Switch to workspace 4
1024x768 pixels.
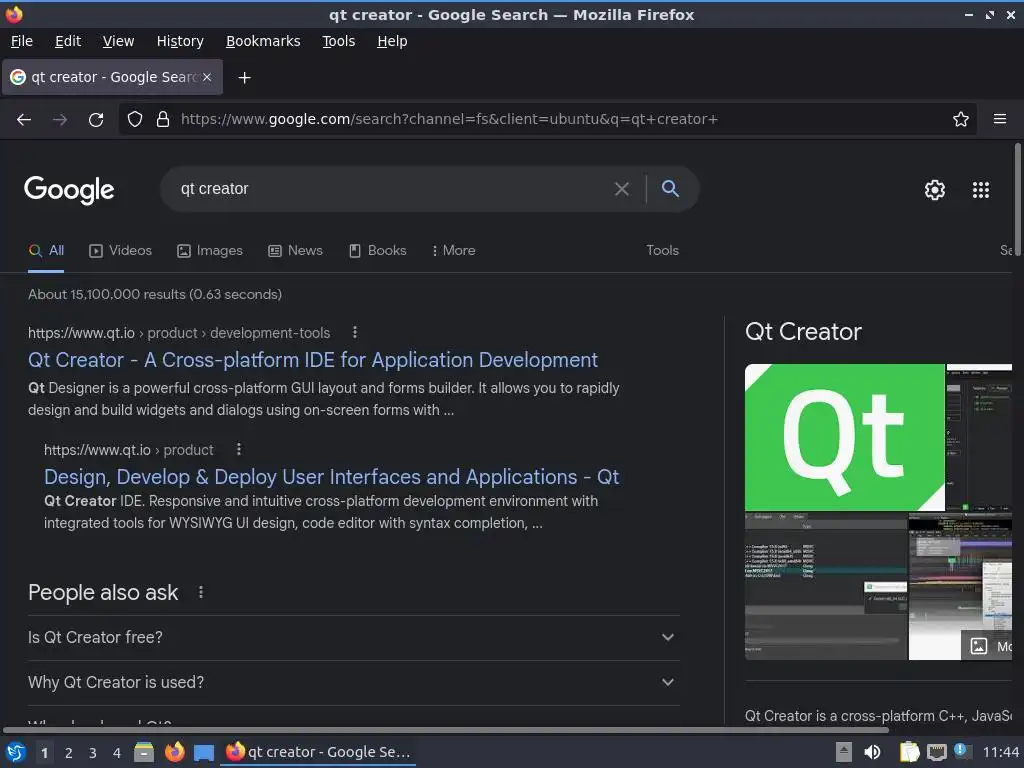[x=117, y=753]
